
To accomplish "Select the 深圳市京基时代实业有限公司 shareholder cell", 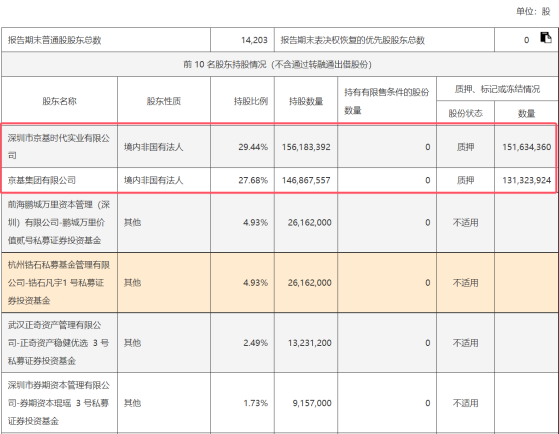I will click(60, 147).
